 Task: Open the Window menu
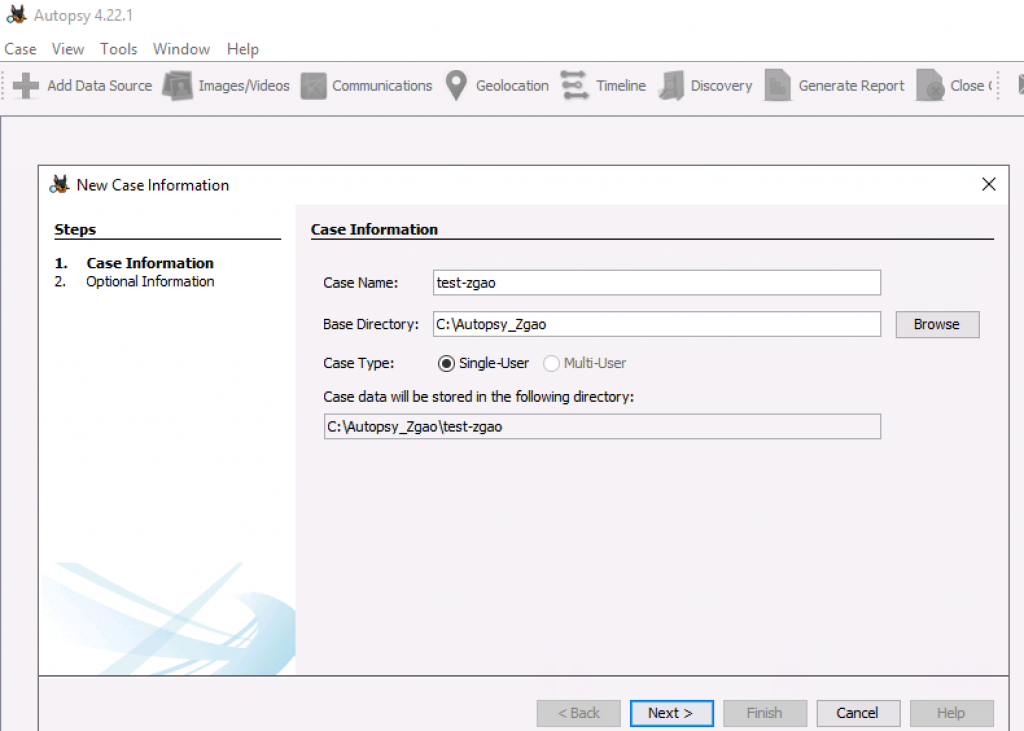coord(181,49)
